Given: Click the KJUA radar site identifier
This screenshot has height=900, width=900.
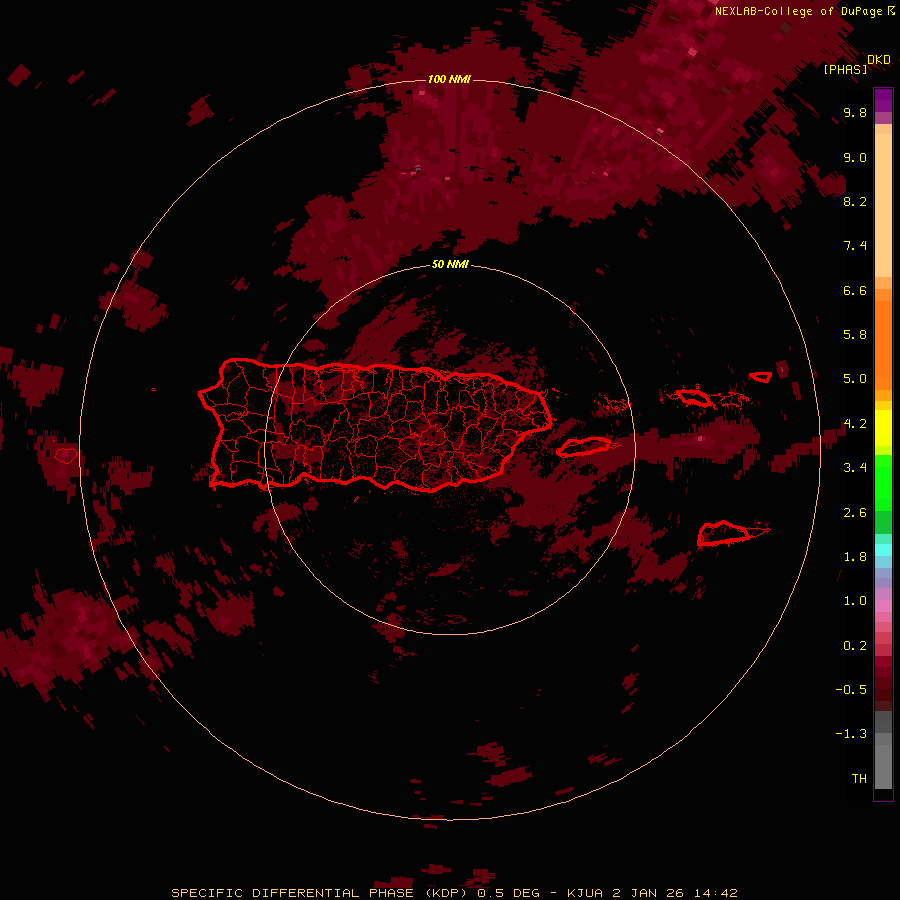Looking at the screenshot, I should pos(585,893).
